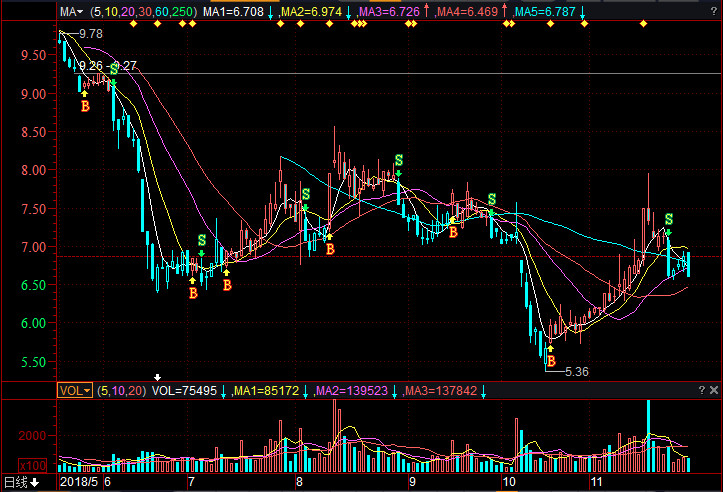Click the help question mark in volume panel

pyautogui.click(x=700, y=390)
